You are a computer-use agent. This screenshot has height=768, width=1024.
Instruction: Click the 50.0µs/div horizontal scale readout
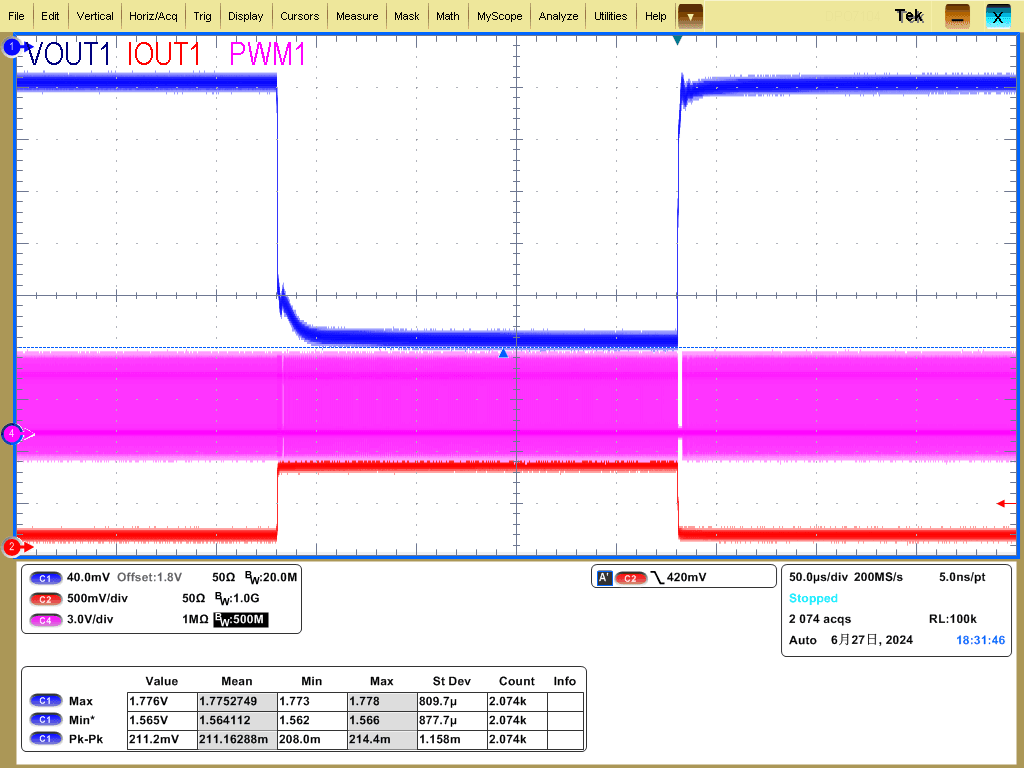coord(819,577)
